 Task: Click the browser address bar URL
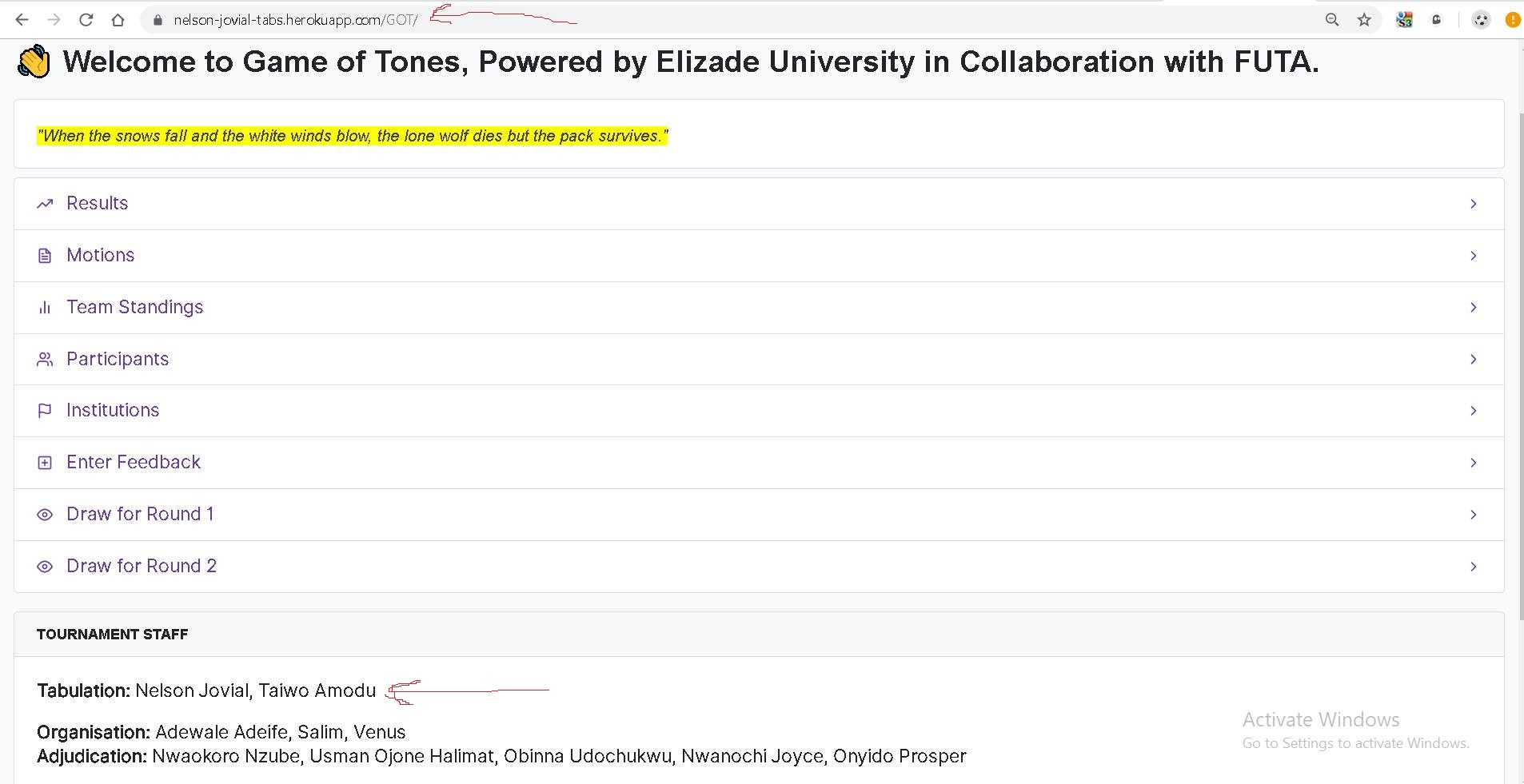(295, 20)
